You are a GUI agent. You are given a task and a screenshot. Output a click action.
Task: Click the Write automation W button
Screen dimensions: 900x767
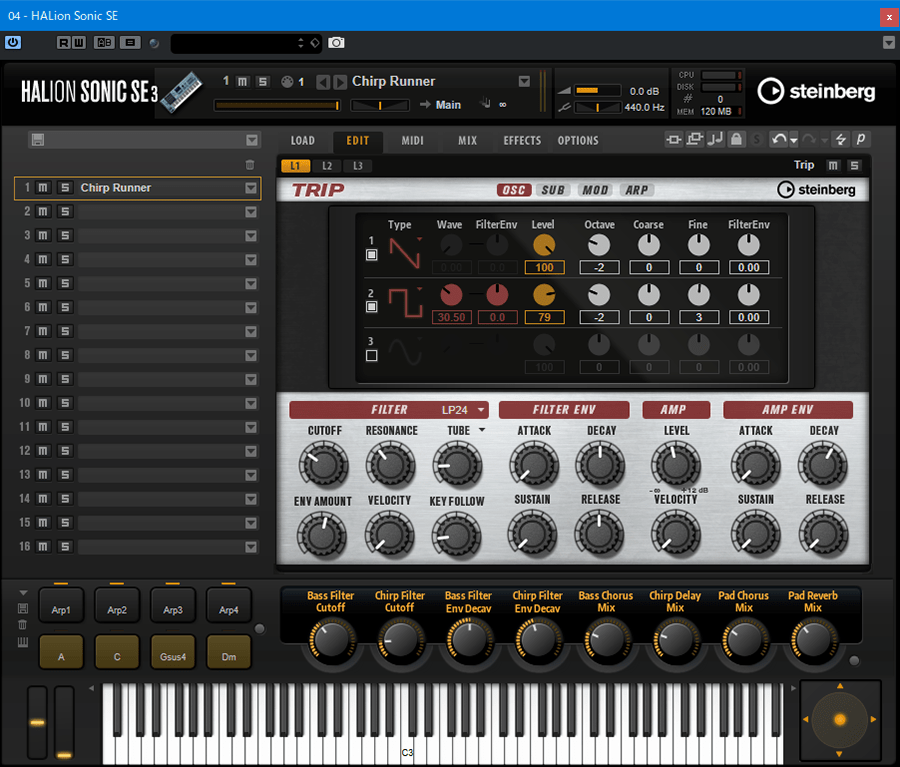(79, 42)
